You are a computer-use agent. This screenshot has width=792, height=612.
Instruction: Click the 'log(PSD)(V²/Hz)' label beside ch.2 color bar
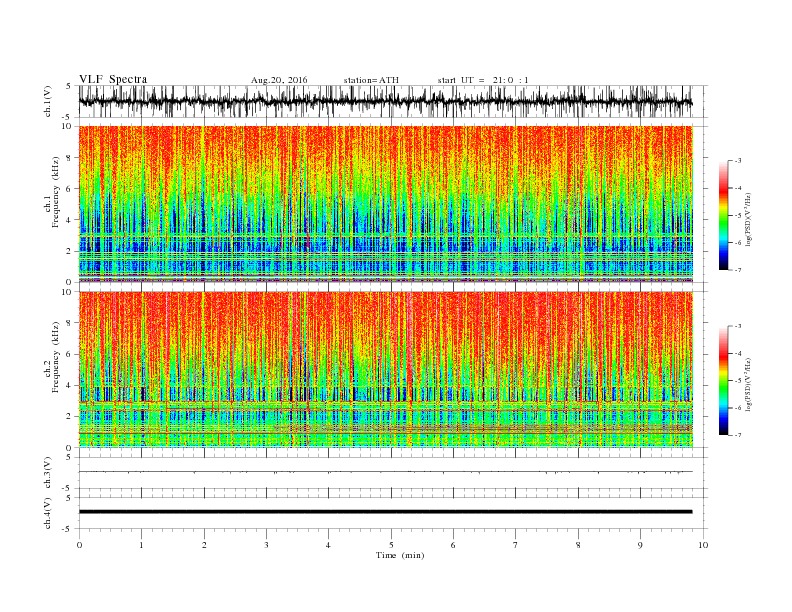(x=748, y=384)
